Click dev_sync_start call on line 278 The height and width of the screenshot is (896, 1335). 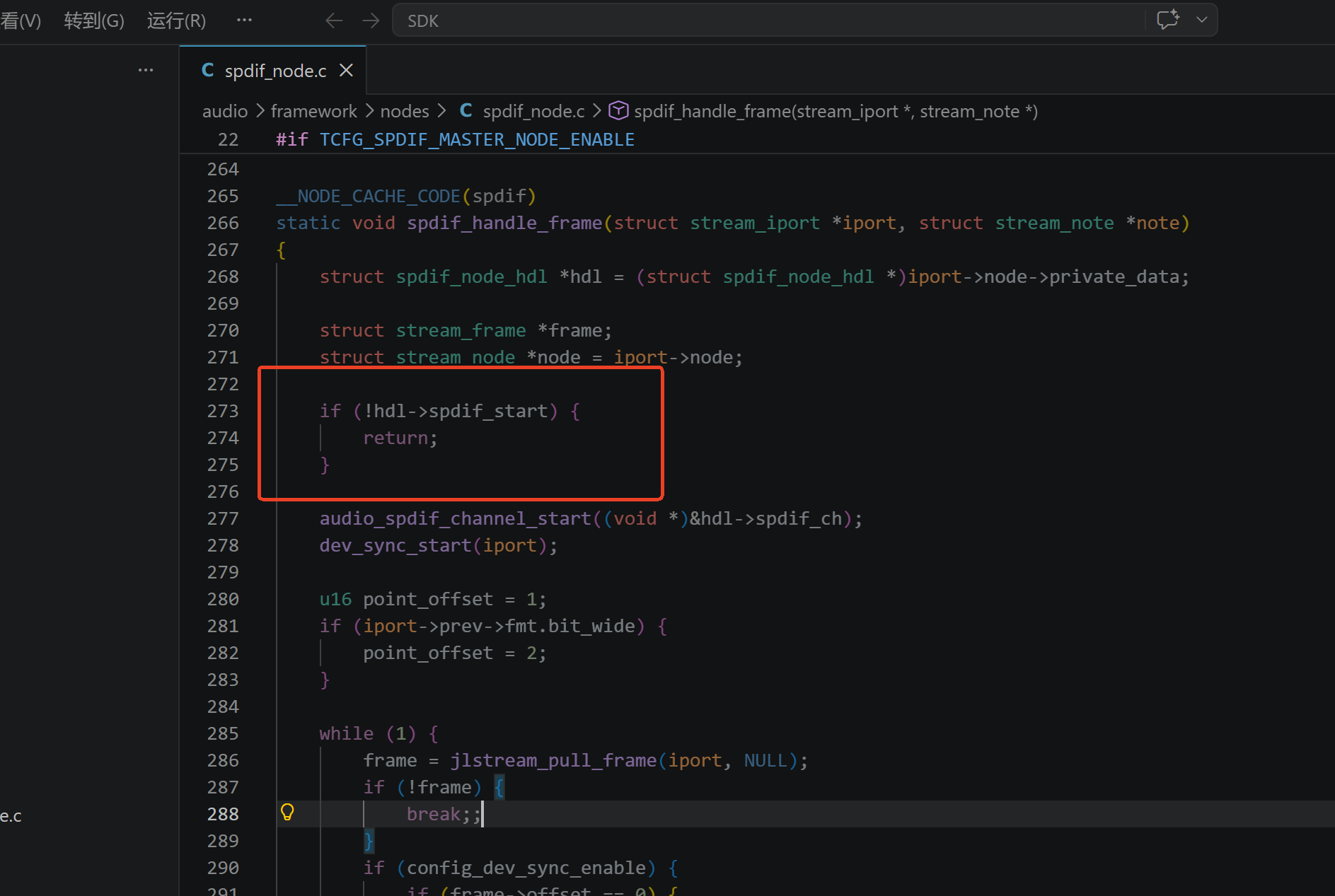click(x=395, y=545)
